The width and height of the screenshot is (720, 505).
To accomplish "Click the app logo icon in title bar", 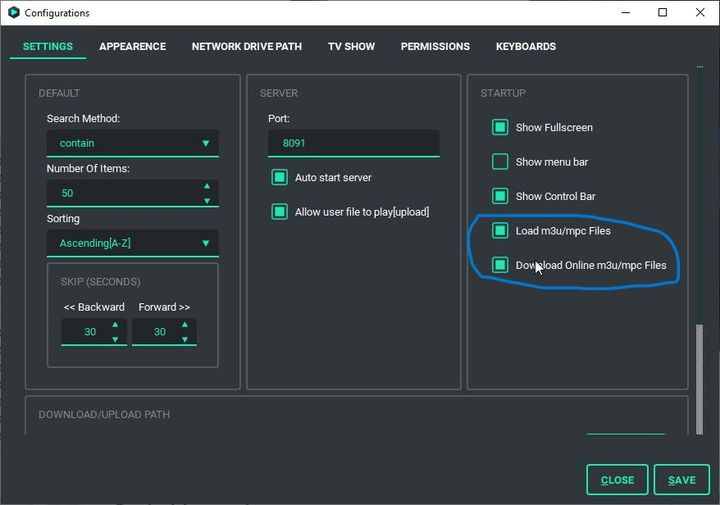I will tap(14, 12).
